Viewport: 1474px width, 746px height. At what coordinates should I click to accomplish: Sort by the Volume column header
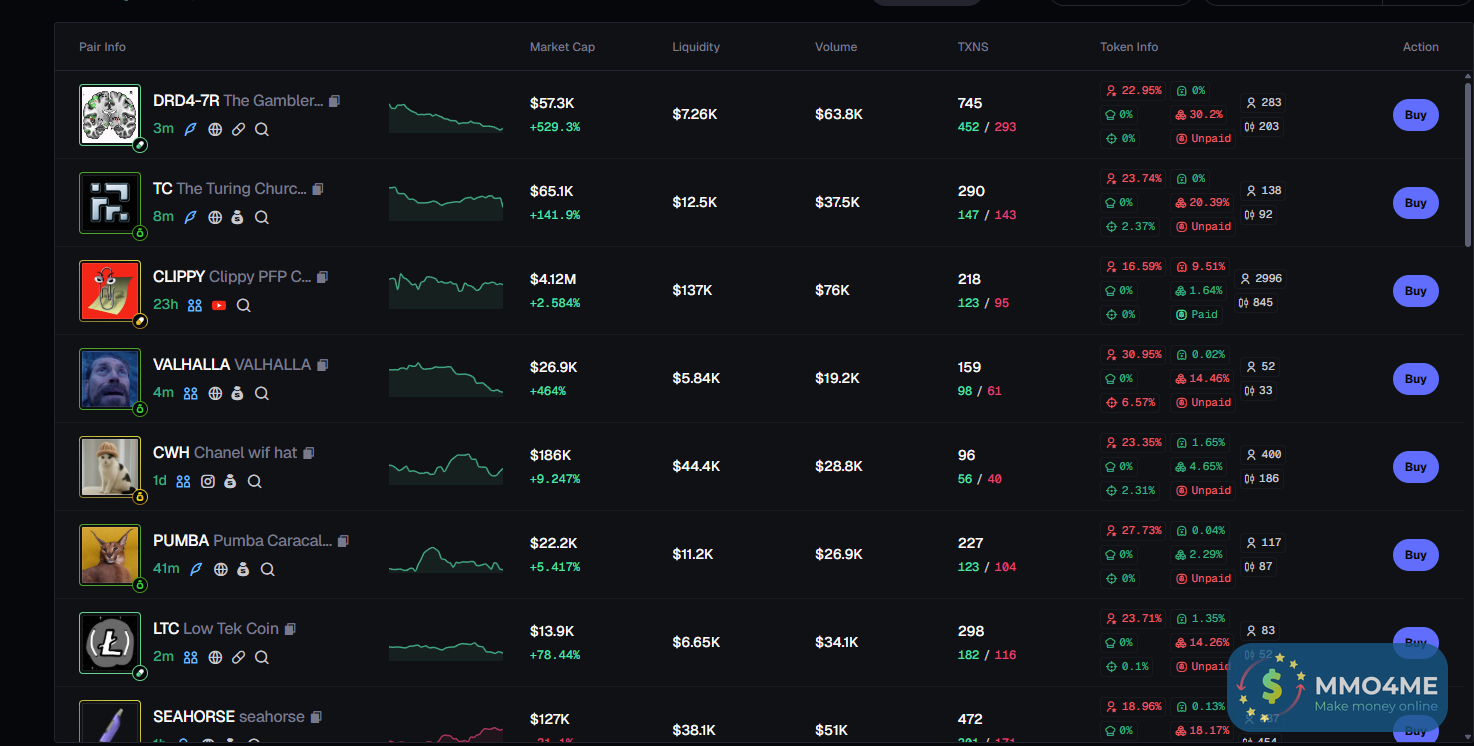pyautogui.click(x=836, y=47)
